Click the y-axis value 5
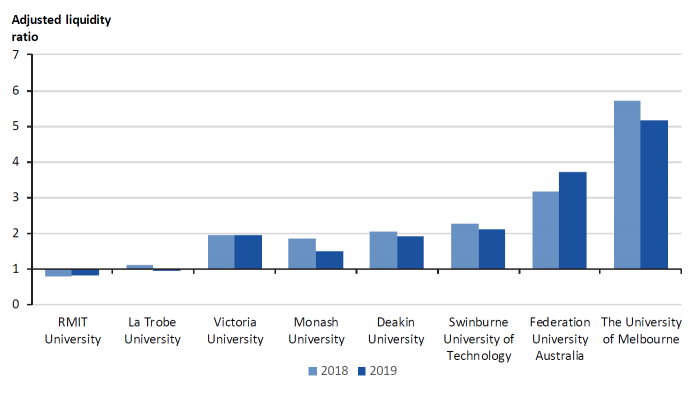This screenshot has width=700, height=394. click(x=16, y=126)
